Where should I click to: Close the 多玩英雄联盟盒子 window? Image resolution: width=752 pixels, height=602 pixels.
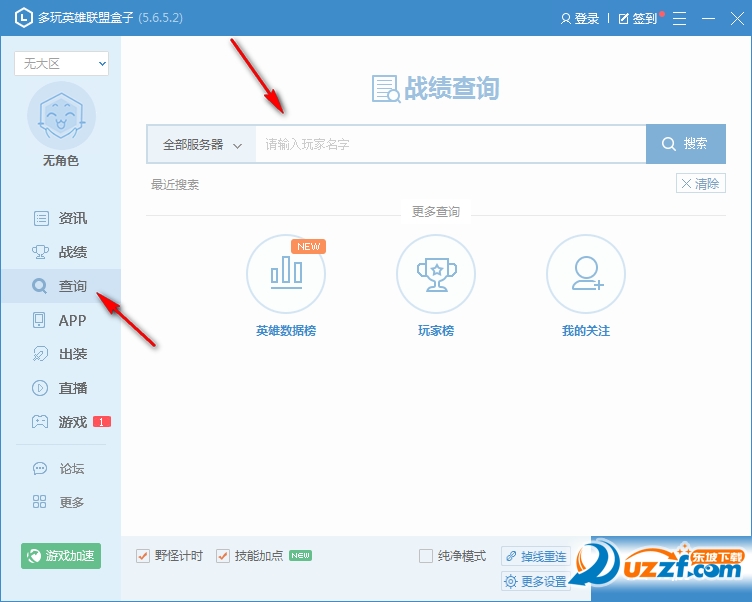(x=737, y=19)
